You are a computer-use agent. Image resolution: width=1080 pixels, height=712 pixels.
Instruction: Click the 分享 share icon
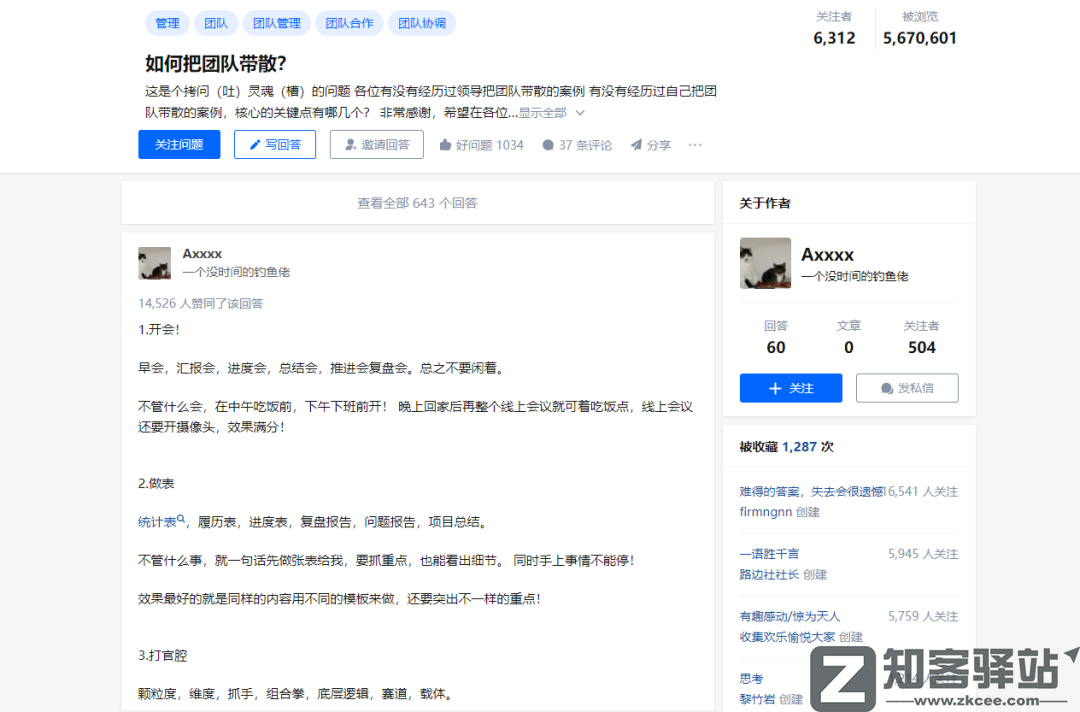636,145
